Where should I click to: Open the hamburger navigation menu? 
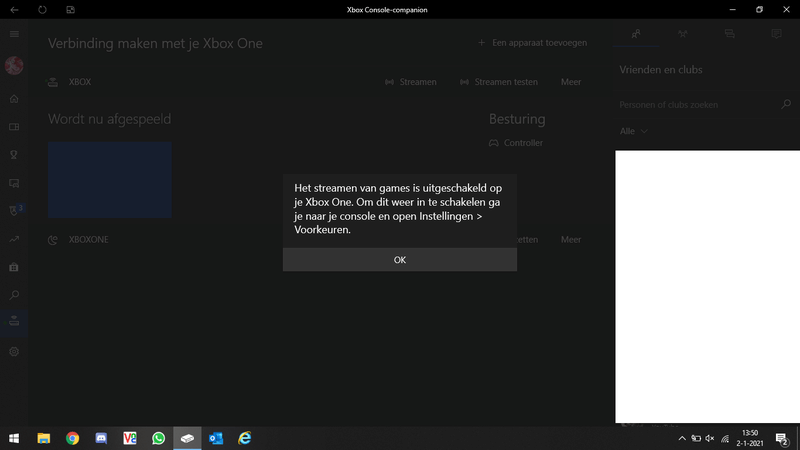pyautogui.click(x=14, y=34)
